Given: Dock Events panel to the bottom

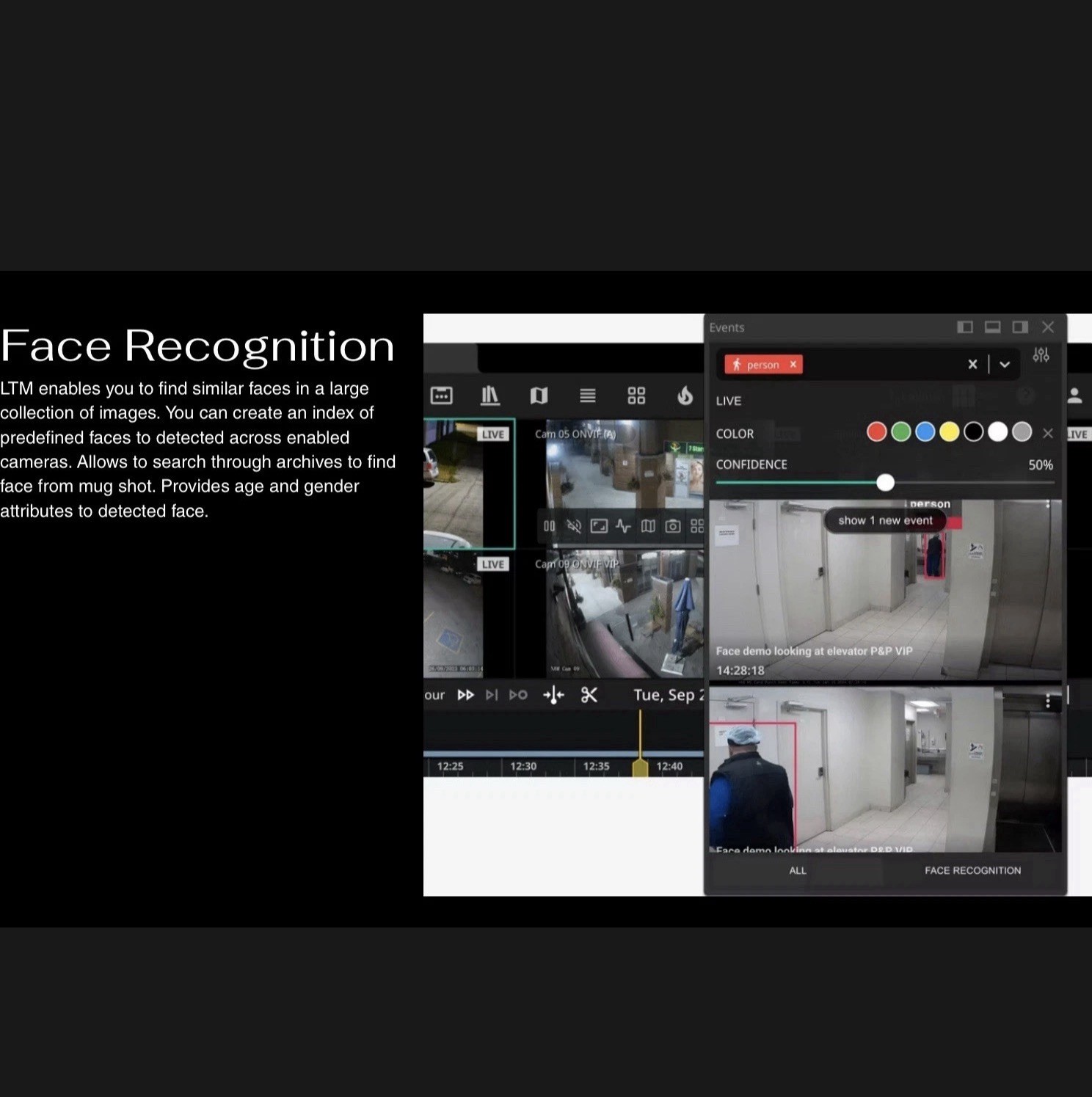Looking at the screenshot, I should tap(992, 327).
